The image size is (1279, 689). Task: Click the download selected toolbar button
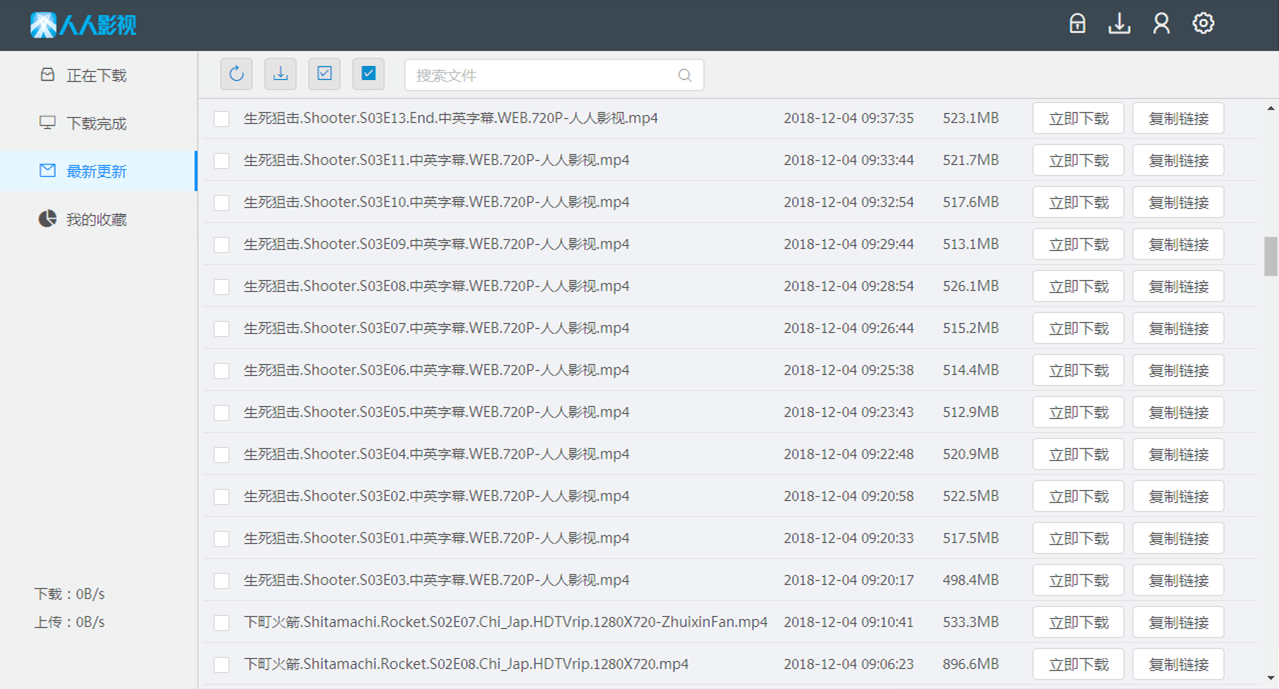pos(281,74)
